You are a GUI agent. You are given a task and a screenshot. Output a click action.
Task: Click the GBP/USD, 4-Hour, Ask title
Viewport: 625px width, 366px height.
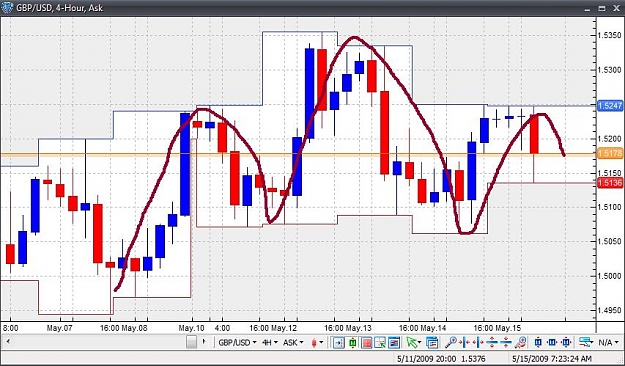(60, 8)
